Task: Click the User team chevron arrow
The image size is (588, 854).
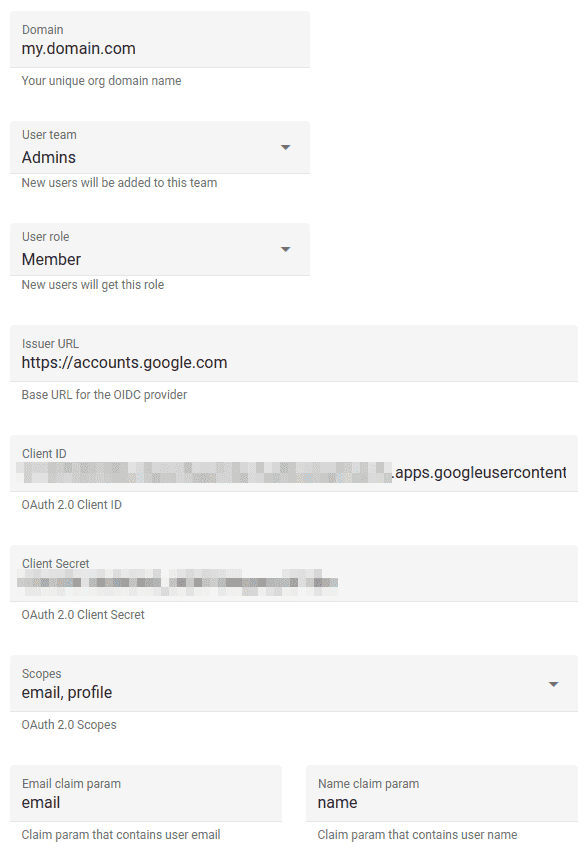Action: (x=285, y=147)
